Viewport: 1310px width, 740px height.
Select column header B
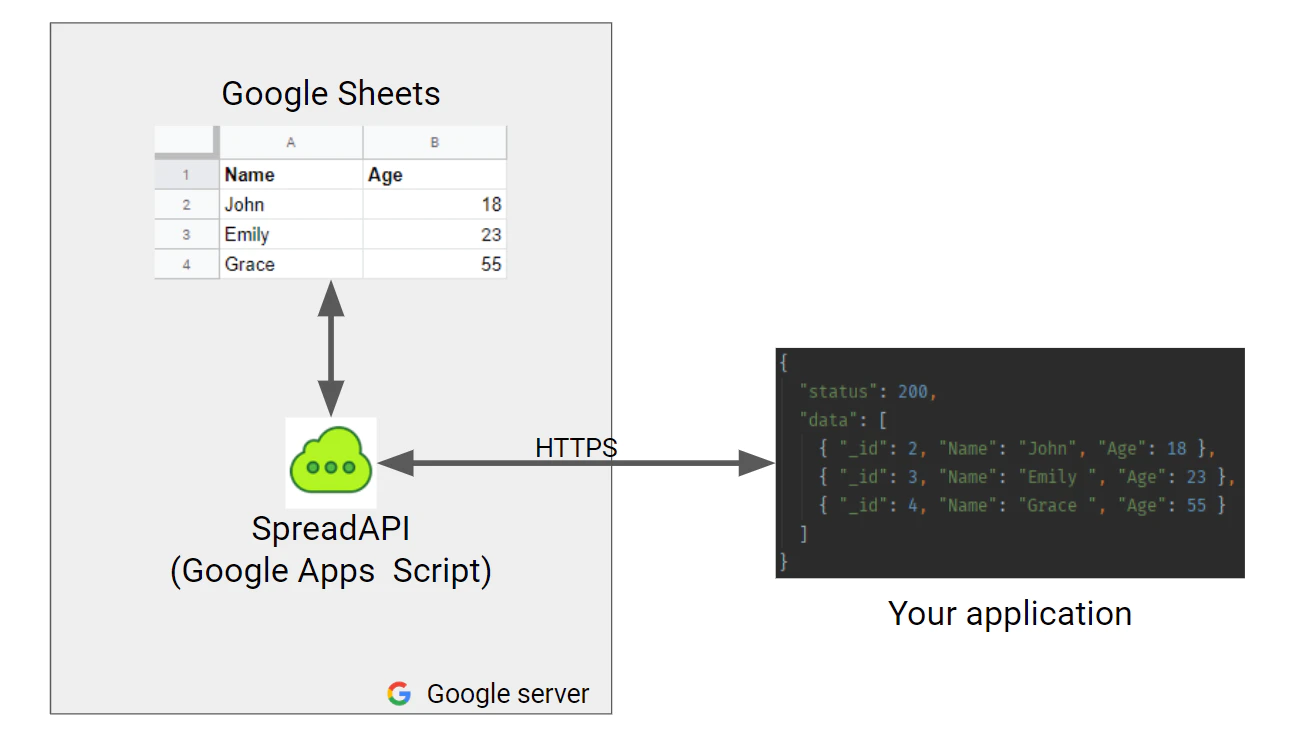click(x=435, y=143)
